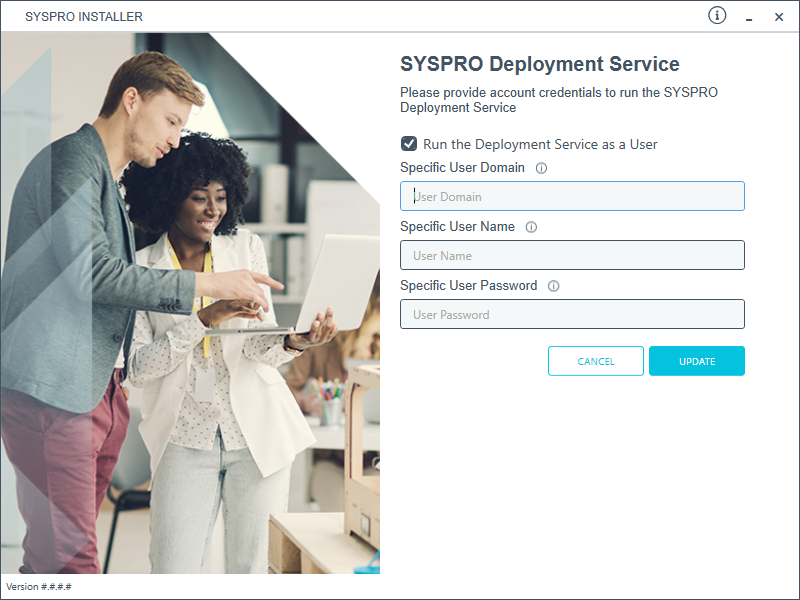Select the User Password entry field
This screenshot has width=800, height=600.
(x=572, y=314)
